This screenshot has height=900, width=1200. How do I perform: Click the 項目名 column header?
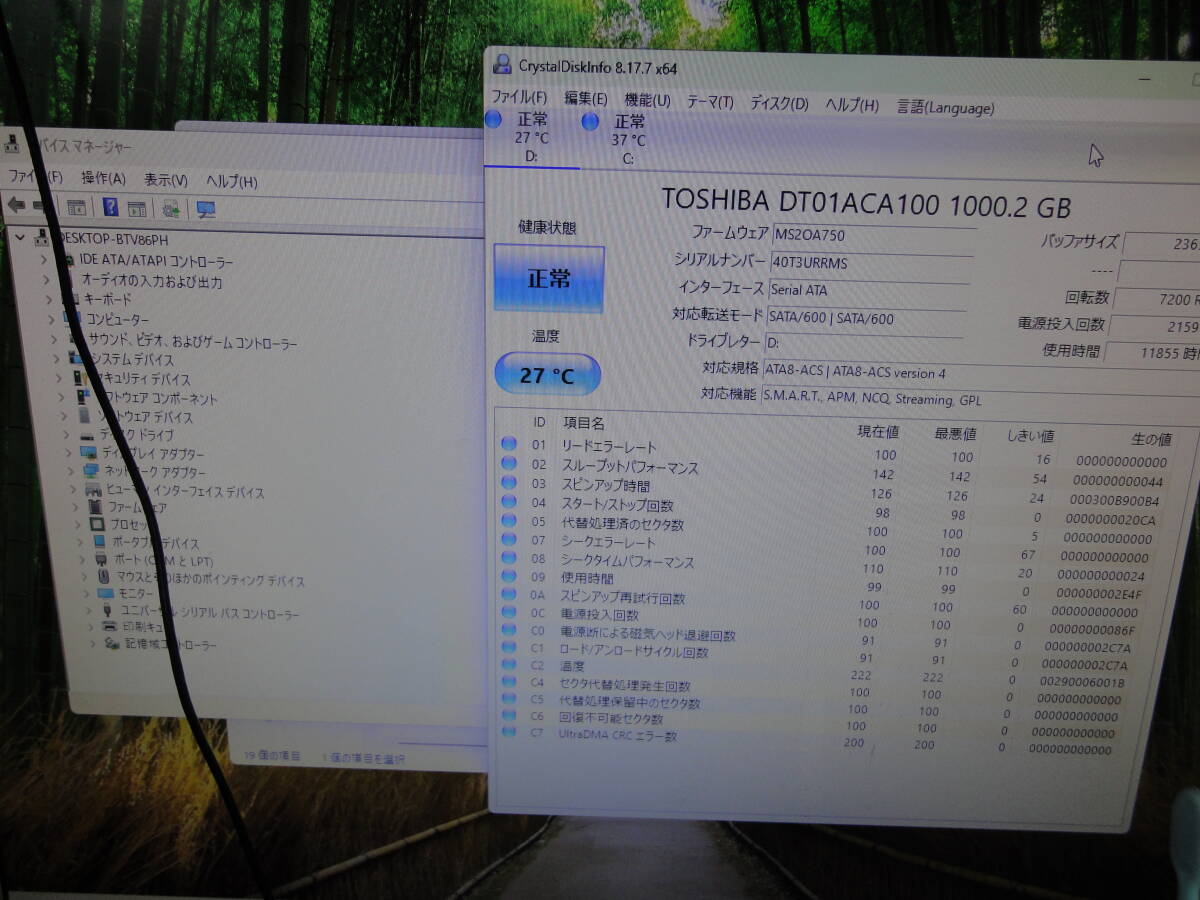click(583, 423)
